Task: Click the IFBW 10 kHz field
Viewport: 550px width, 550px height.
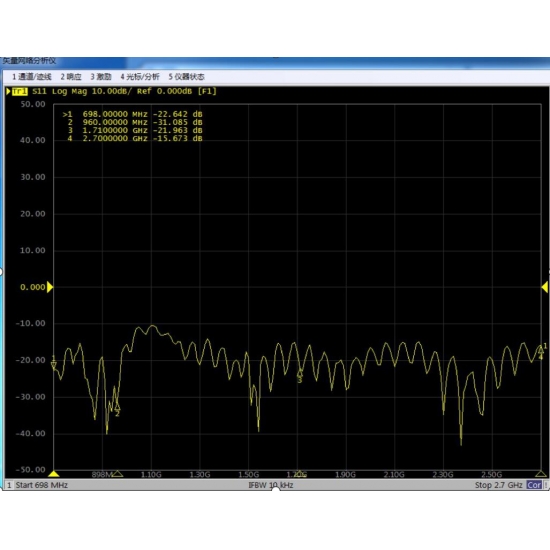Action: pos(271,485)
